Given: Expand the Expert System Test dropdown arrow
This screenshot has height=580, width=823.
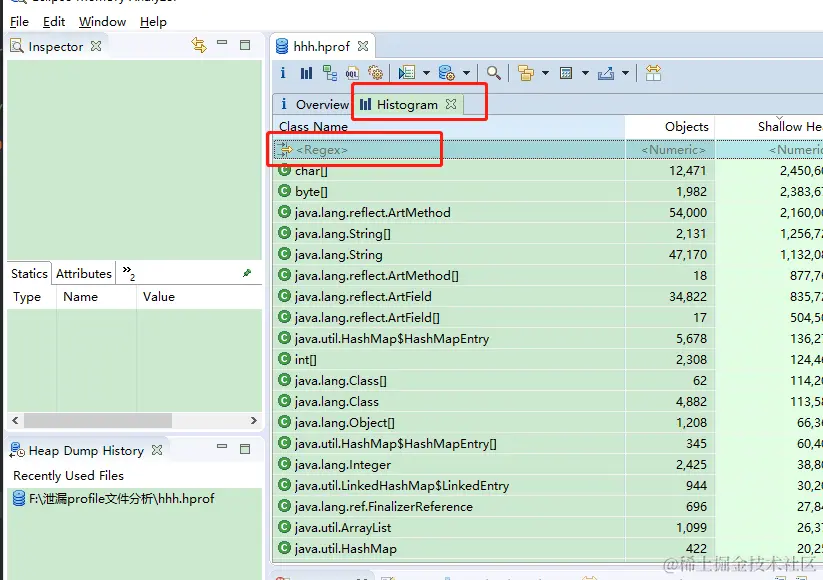Looking at the screenshot, I should (x=426, y=73).
